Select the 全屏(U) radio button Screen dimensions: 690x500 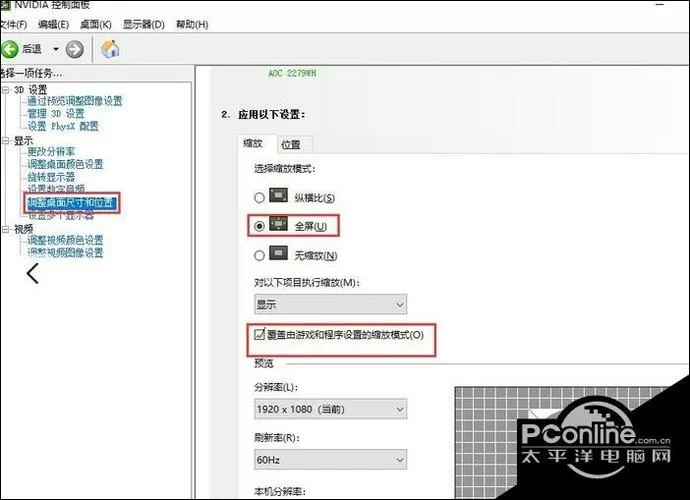(259, 226)
